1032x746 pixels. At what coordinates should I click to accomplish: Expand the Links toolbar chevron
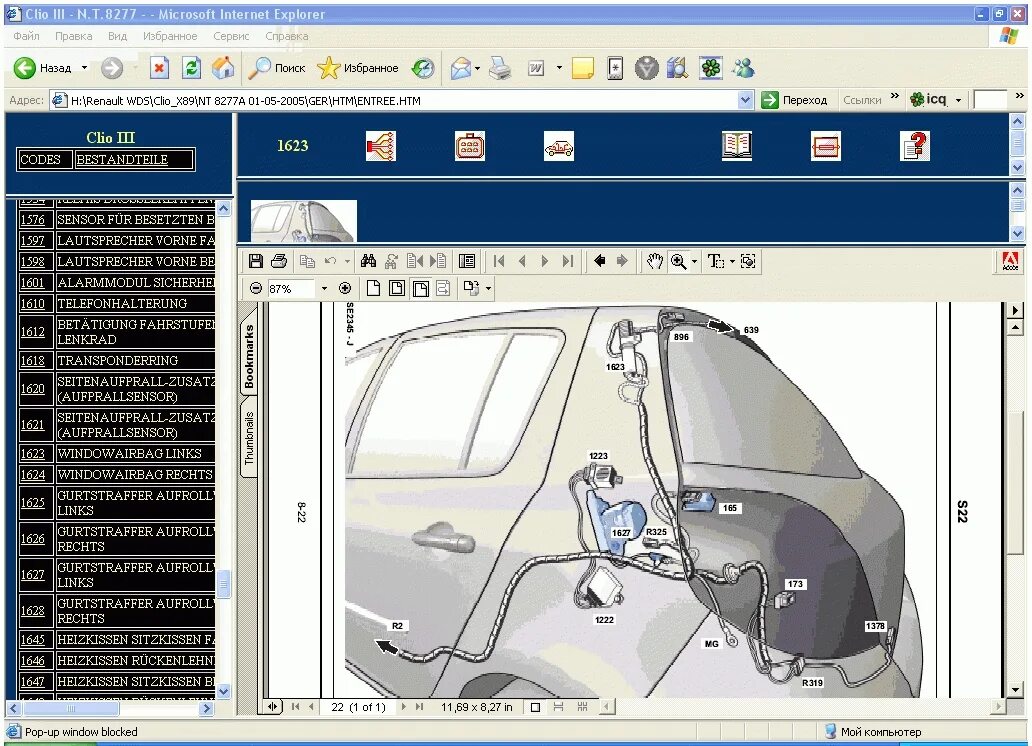click(894, 96)
